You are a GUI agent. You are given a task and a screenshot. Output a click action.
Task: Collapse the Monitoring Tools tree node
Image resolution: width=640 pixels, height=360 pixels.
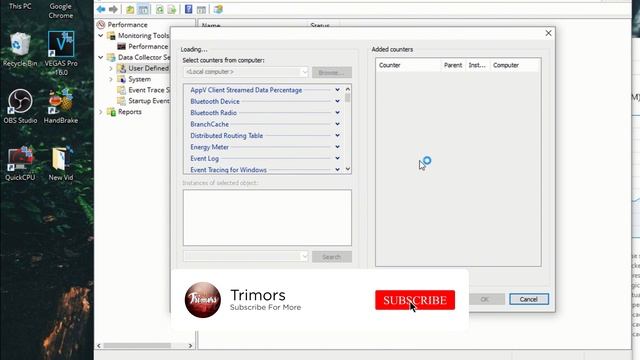pos(100,36)
